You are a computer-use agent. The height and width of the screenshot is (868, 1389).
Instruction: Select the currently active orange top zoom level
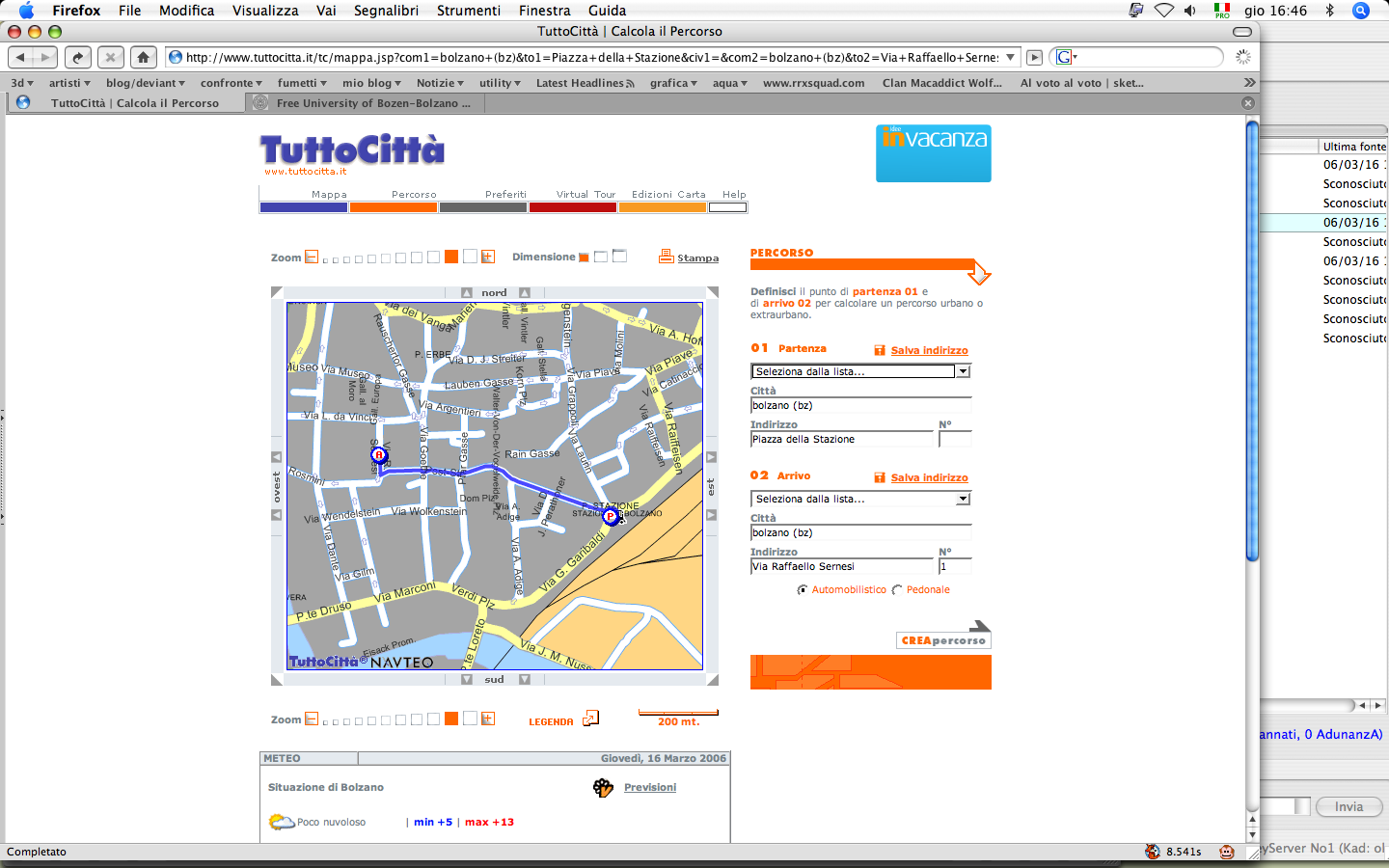pos(451,257)
